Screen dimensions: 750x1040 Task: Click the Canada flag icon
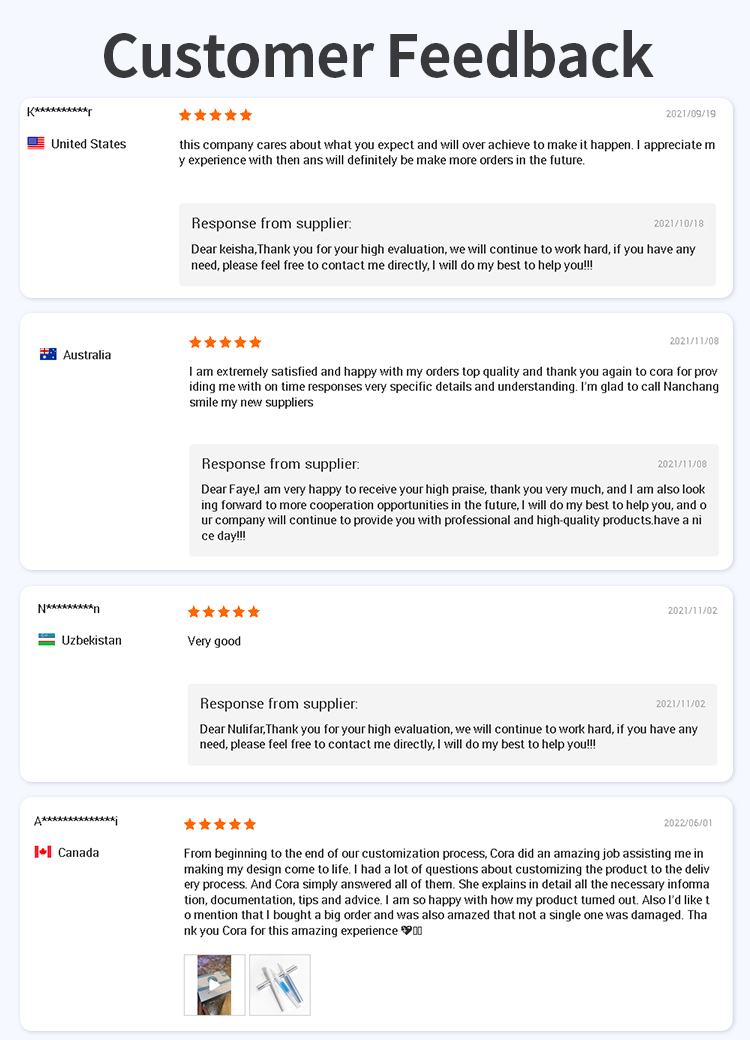[x=42, y=852]
